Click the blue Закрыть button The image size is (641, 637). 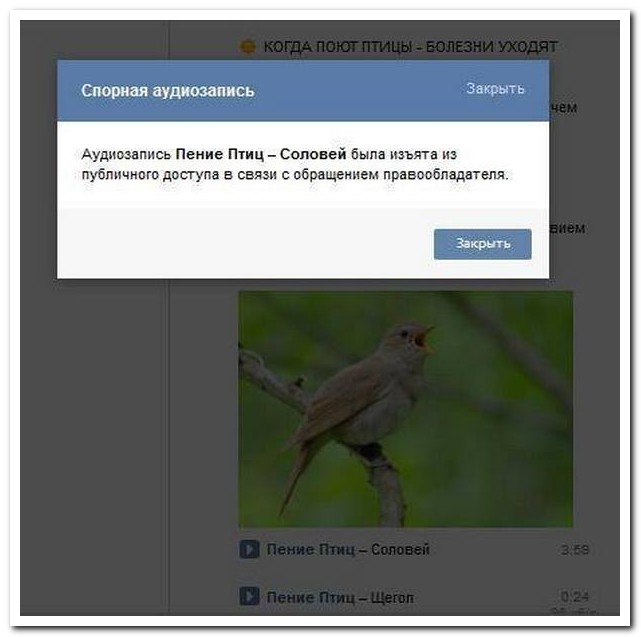(x=483, y=244)
